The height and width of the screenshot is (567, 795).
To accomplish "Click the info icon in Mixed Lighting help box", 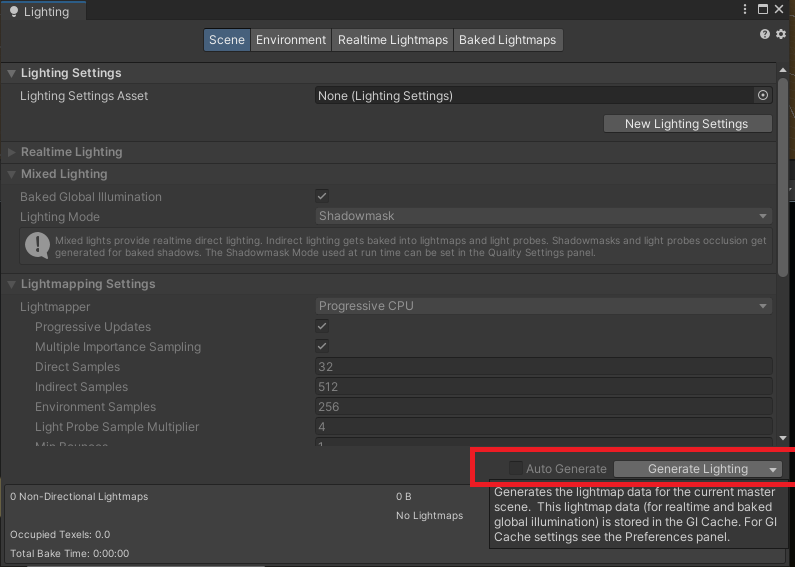I will pos(37,245).
